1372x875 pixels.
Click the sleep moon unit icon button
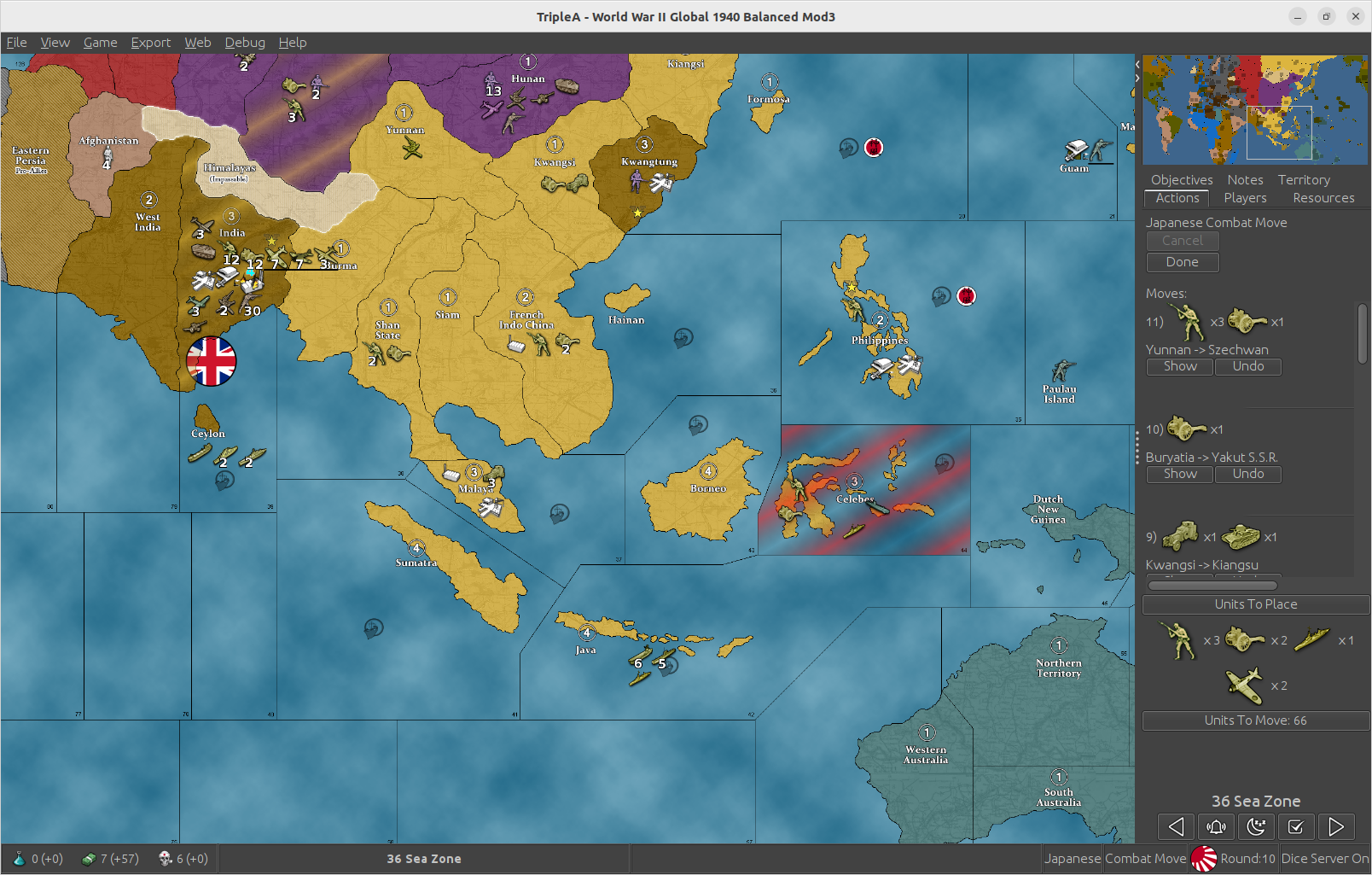[x=1256, y=826]
